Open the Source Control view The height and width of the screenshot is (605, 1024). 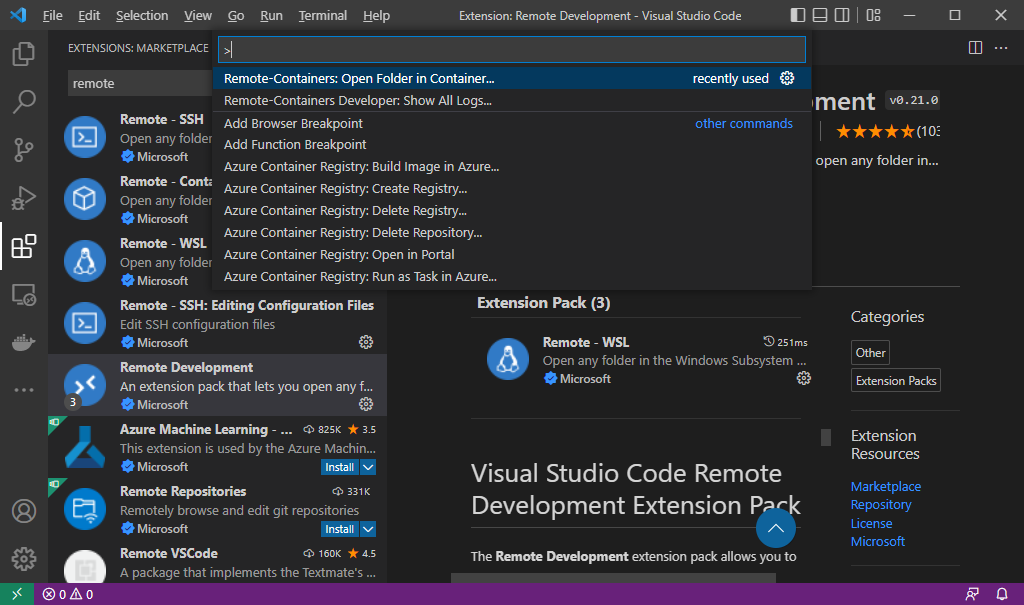(x=24, y=150)
